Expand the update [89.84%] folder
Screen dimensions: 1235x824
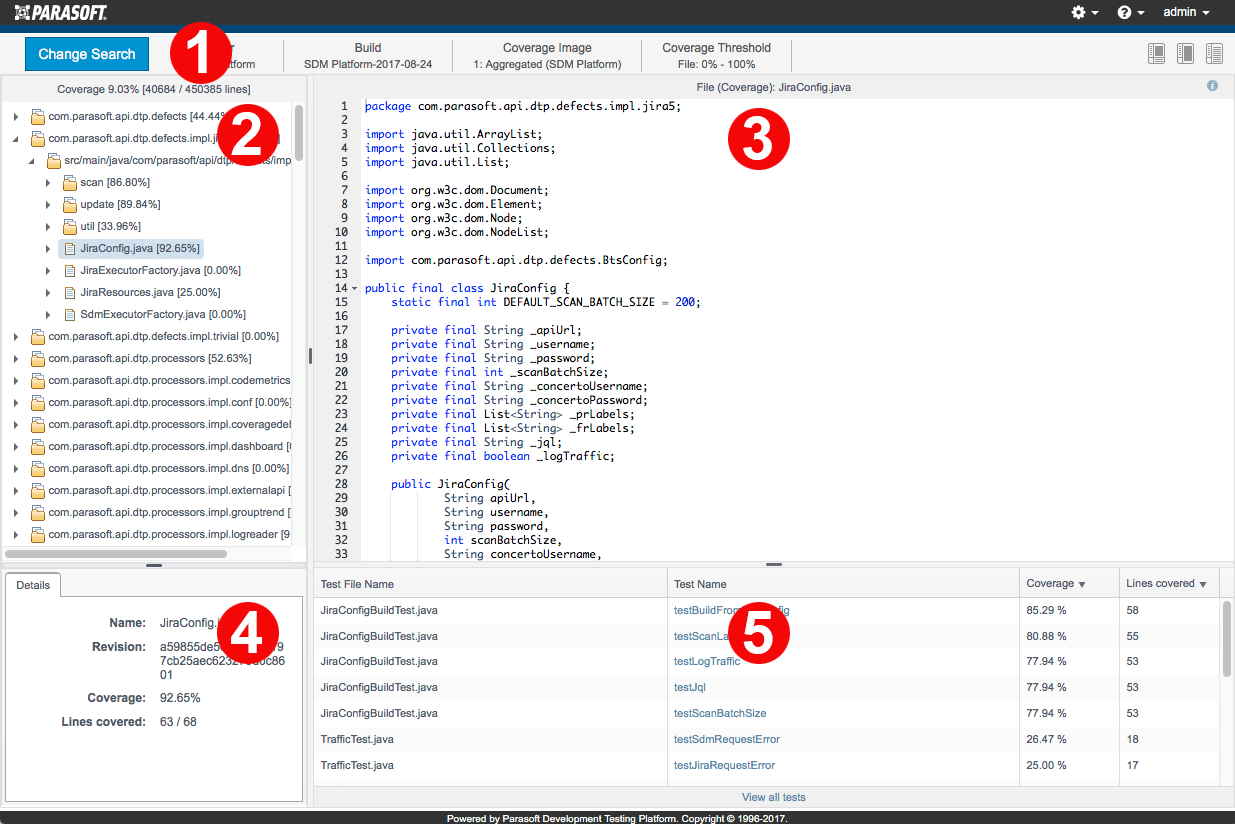tap(48, 205)
